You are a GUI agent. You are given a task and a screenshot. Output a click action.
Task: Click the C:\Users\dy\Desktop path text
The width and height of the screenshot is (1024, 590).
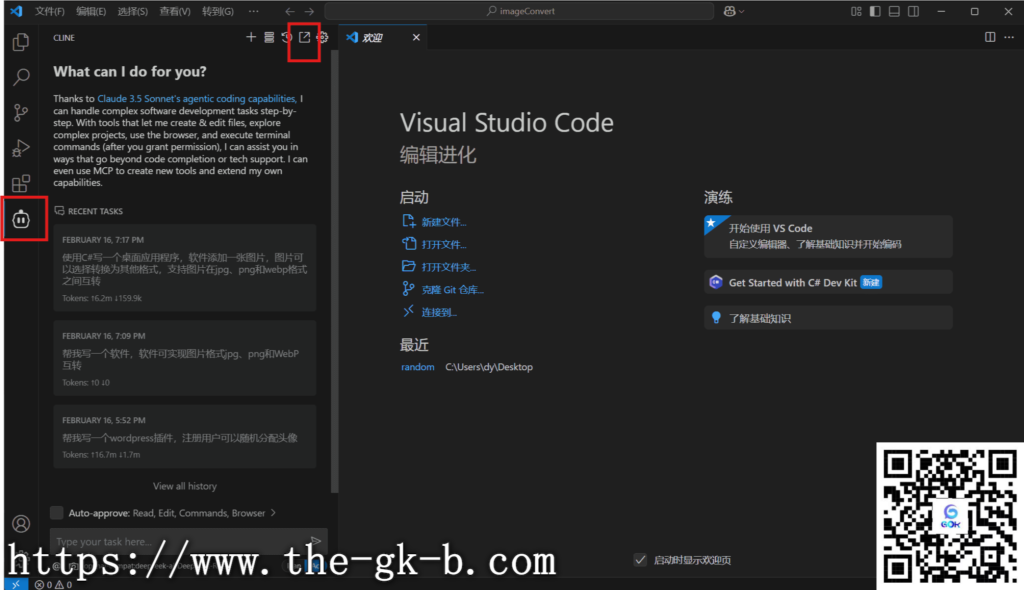tap(489, 367)
